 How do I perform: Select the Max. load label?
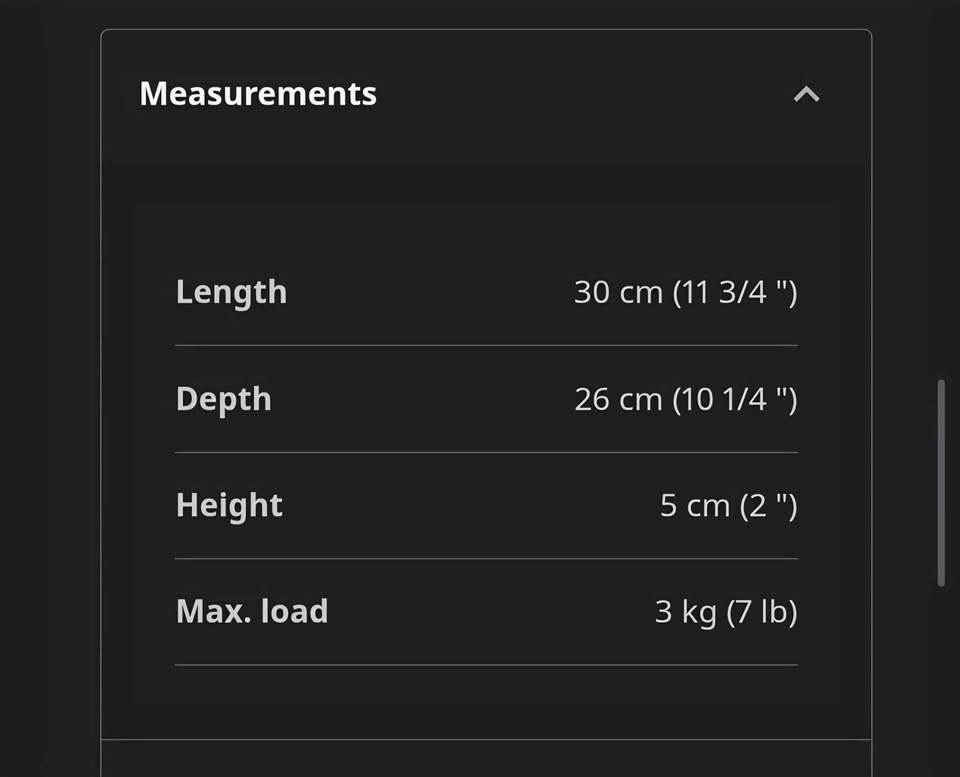click(252, 611)
